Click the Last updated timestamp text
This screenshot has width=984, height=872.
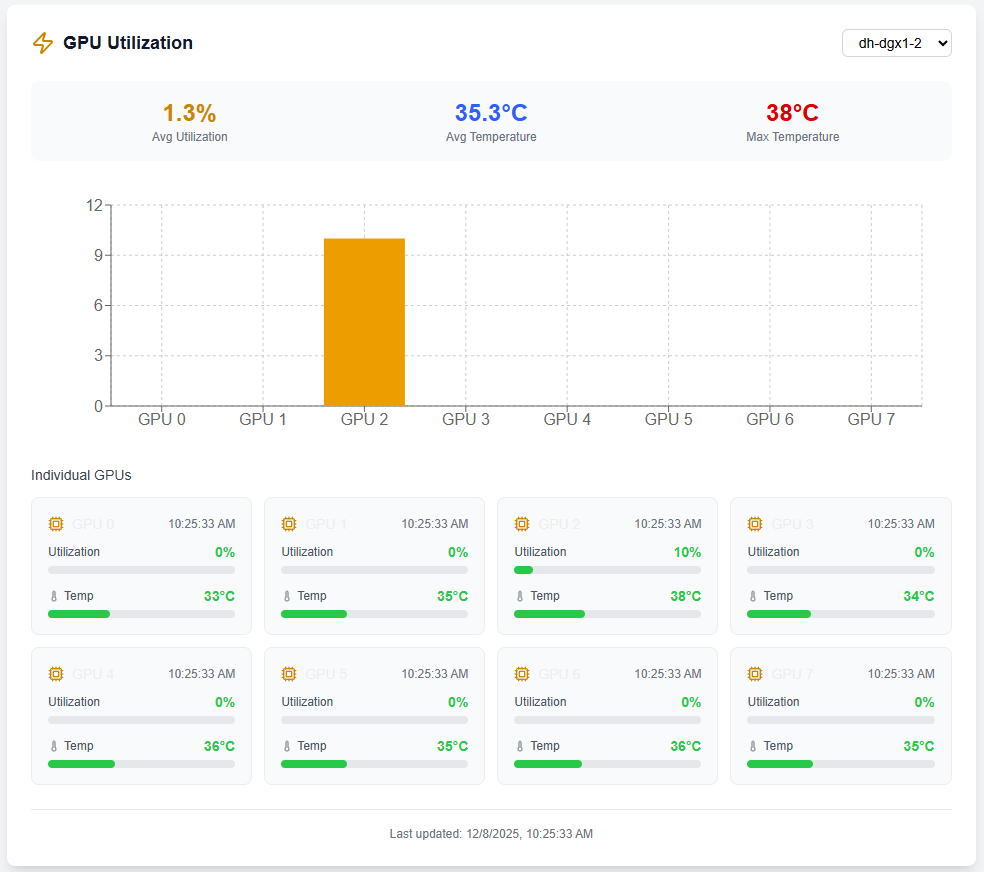(x=491, y=833)
